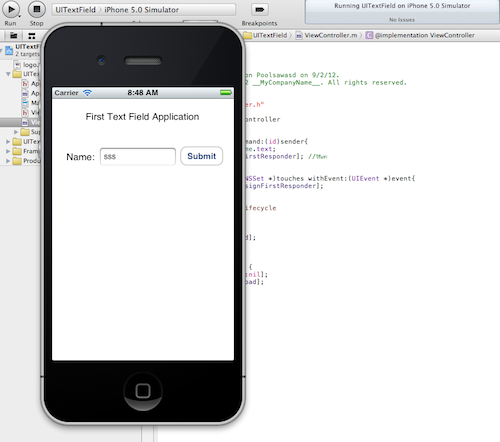Click the .m file icon in jump bar
This screenshot has height=442, width=500.
(x=299, y=35)
